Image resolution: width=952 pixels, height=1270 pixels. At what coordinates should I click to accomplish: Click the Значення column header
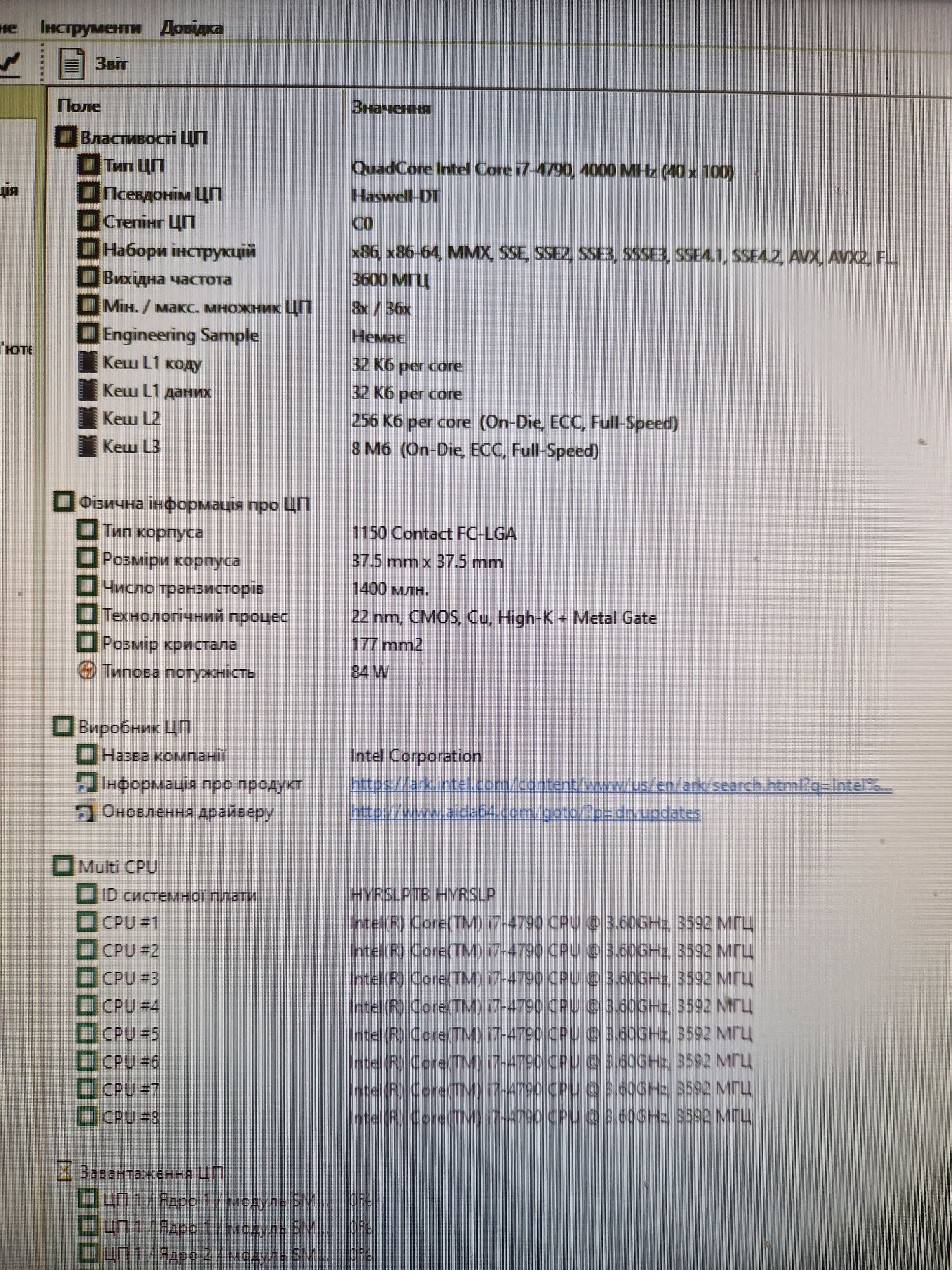[x=391, y=108]
